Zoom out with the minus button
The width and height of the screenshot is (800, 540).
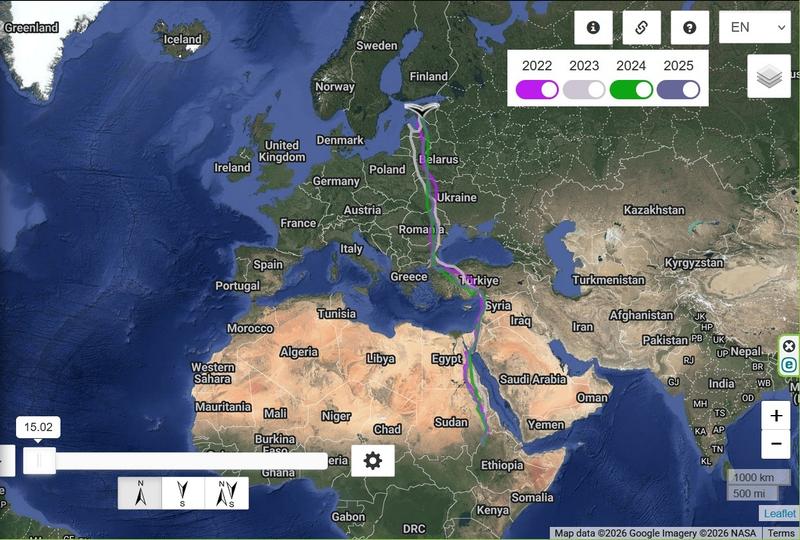coord(776,444)
